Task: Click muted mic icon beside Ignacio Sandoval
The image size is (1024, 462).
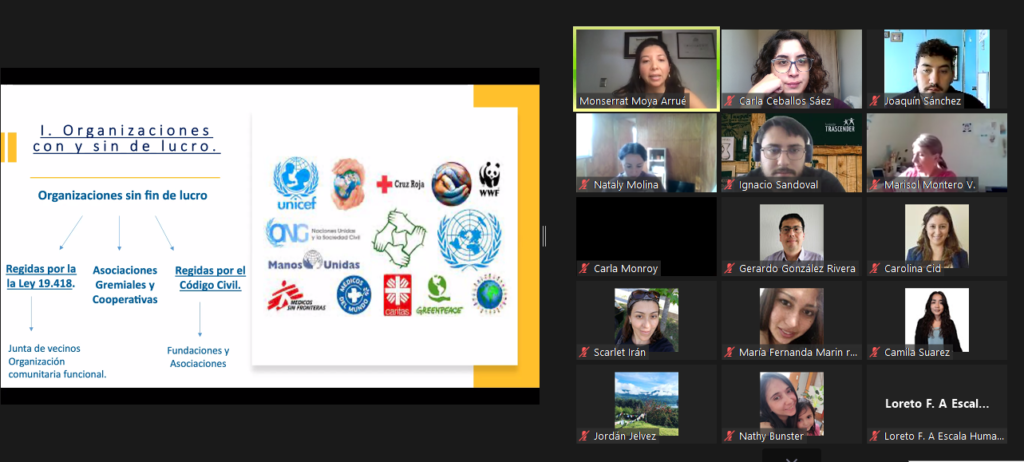Action: click(x=730, y=185)
